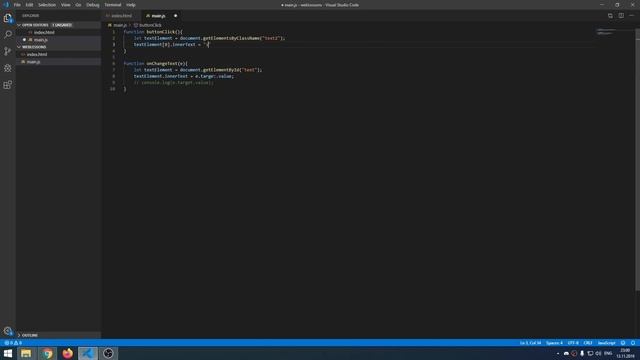Open the Terminal menu
The height and width of the screenshot is (360, 640).
pyautogui.click(x=113, y=5)
